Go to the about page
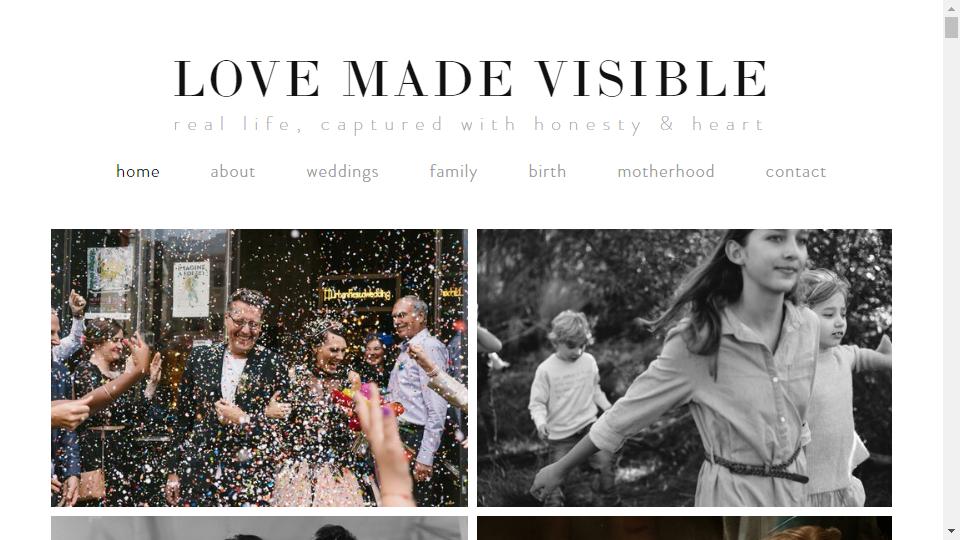The image size is (960, 540). [233, 171]
